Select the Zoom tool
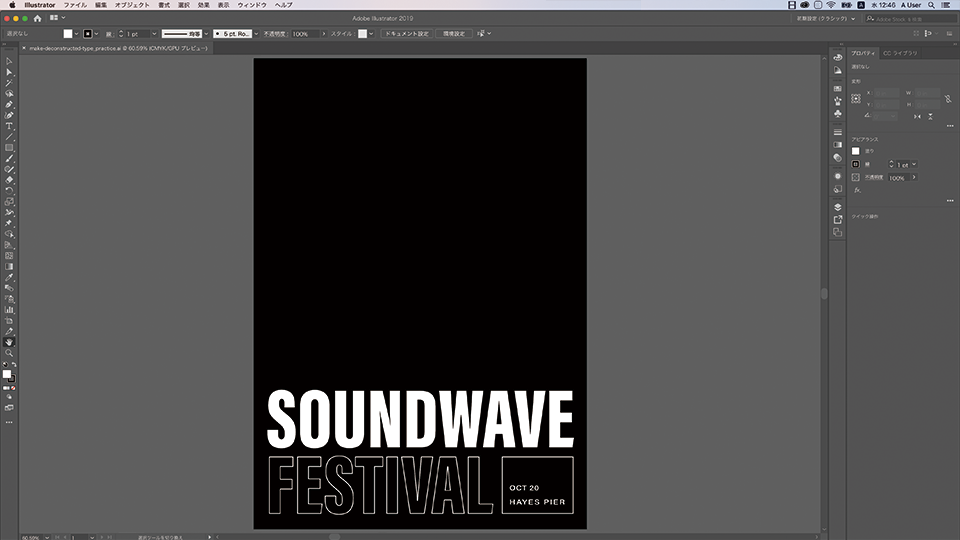This screenshot has height=540, width=960. coord(9,353)
